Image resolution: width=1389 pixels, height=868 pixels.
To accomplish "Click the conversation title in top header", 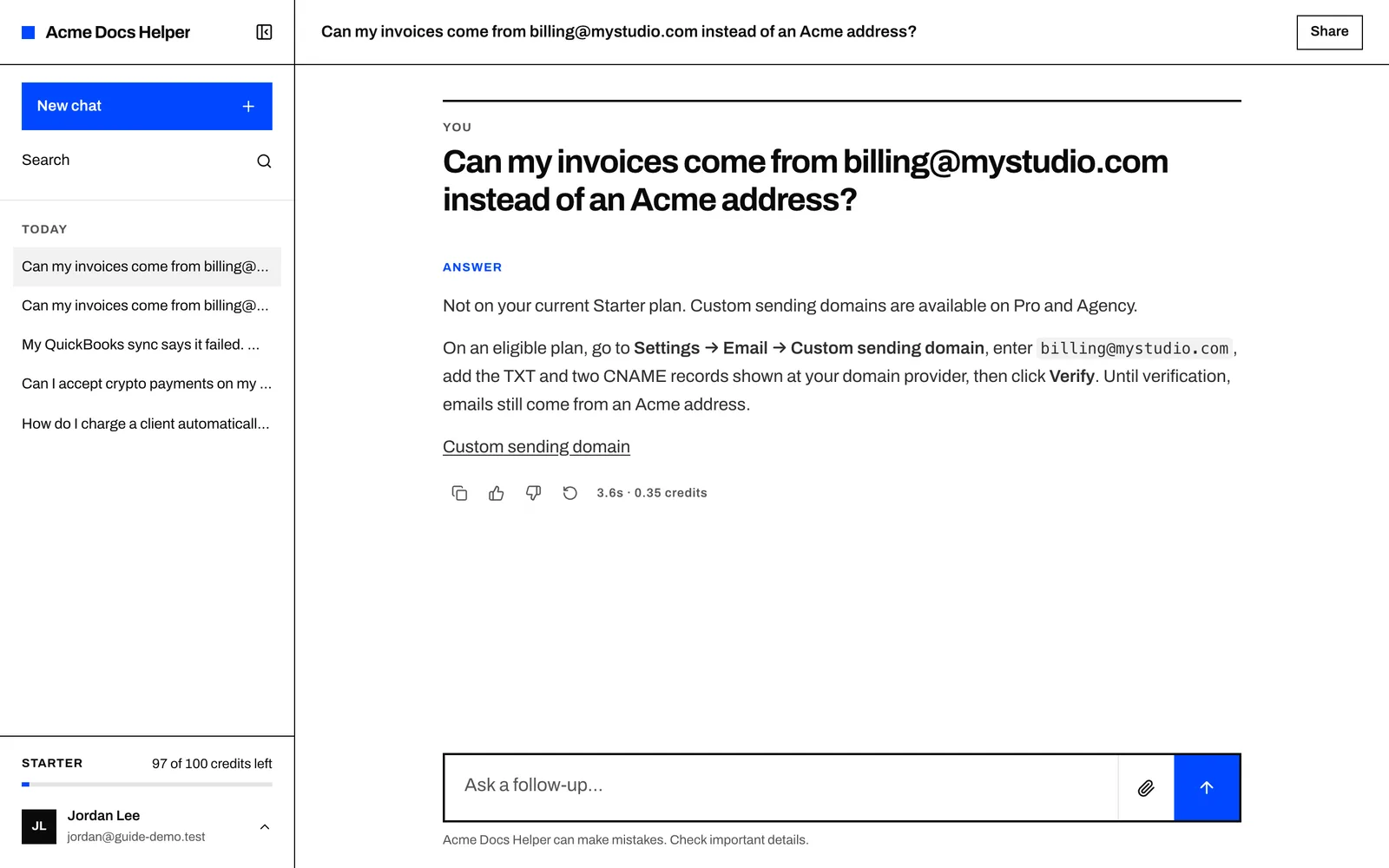I will point(619,32).
